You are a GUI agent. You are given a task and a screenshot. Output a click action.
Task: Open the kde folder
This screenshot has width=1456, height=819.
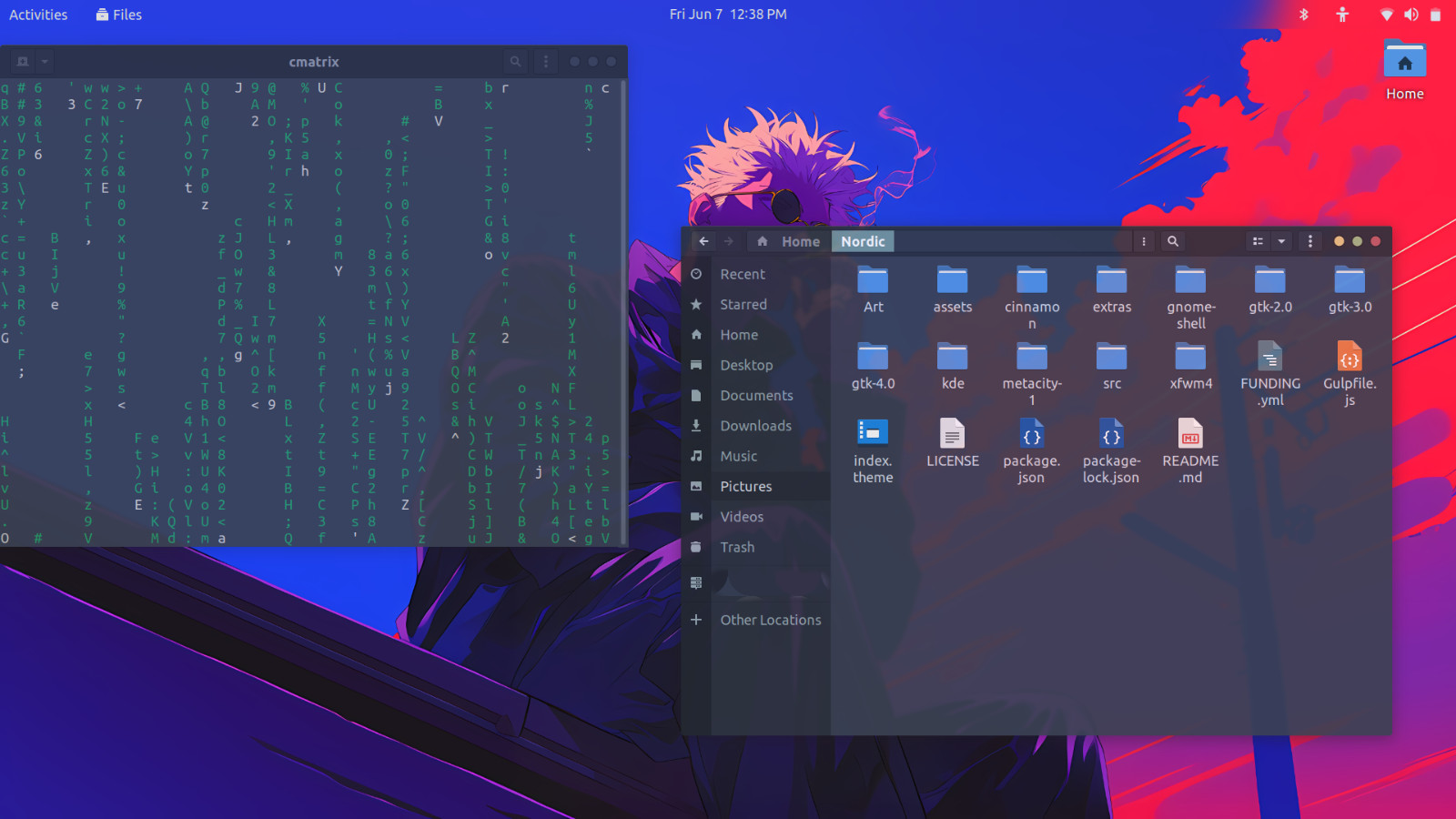click(x=952, y=366)
